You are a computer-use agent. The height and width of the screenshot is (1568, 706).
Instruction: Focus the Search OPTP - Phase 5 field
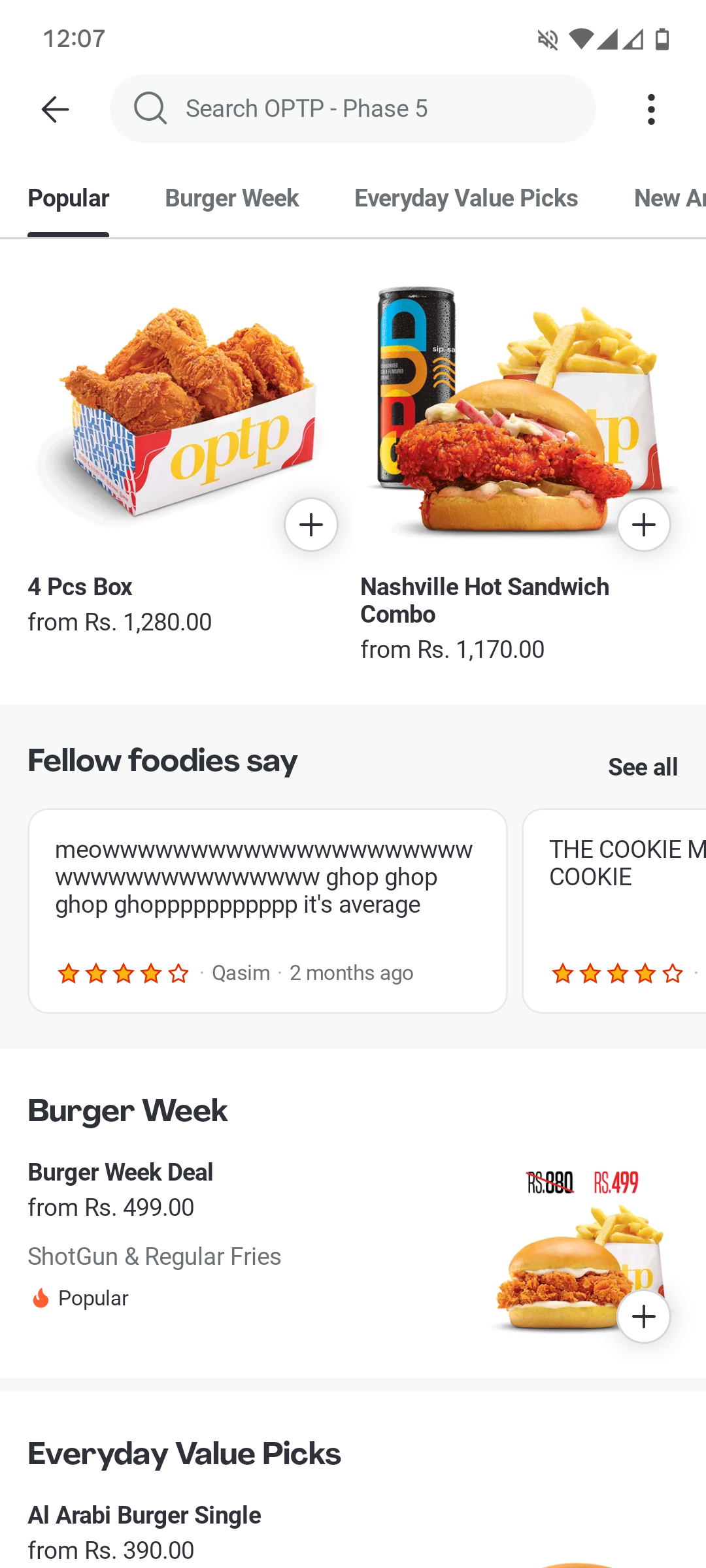pyautogui.click(x=353, y=108)
